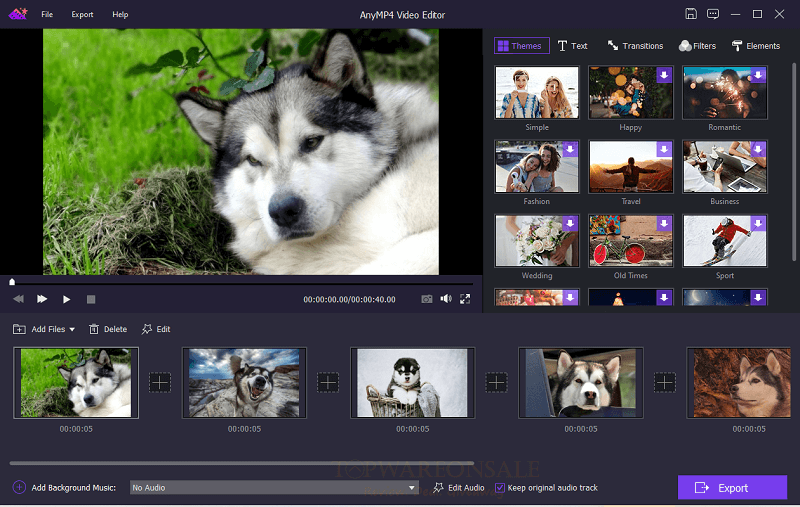The height and width of the screenshot is (507, 800).
Task: Click the Old Times theme label
Action: click(631, 275)
